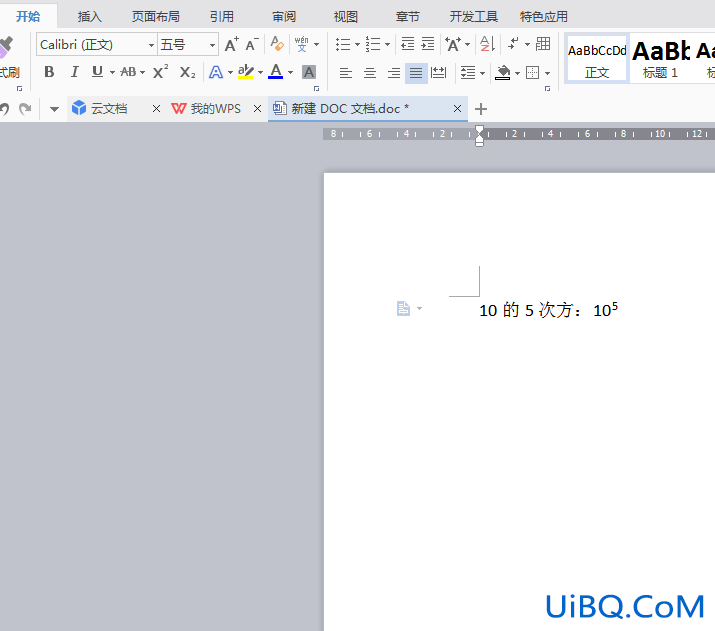Open the 视图 ribbon tab
This screenshot has height=631, width=715.
coord(346,17)
